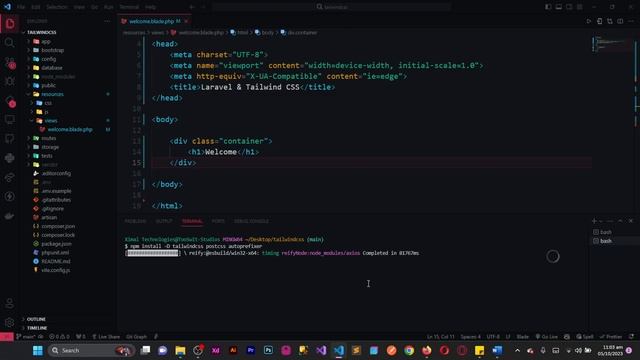Open File Explorer from taskbar
The height and width of the screenshot is (360, 640).
click(x=180, y=350)
